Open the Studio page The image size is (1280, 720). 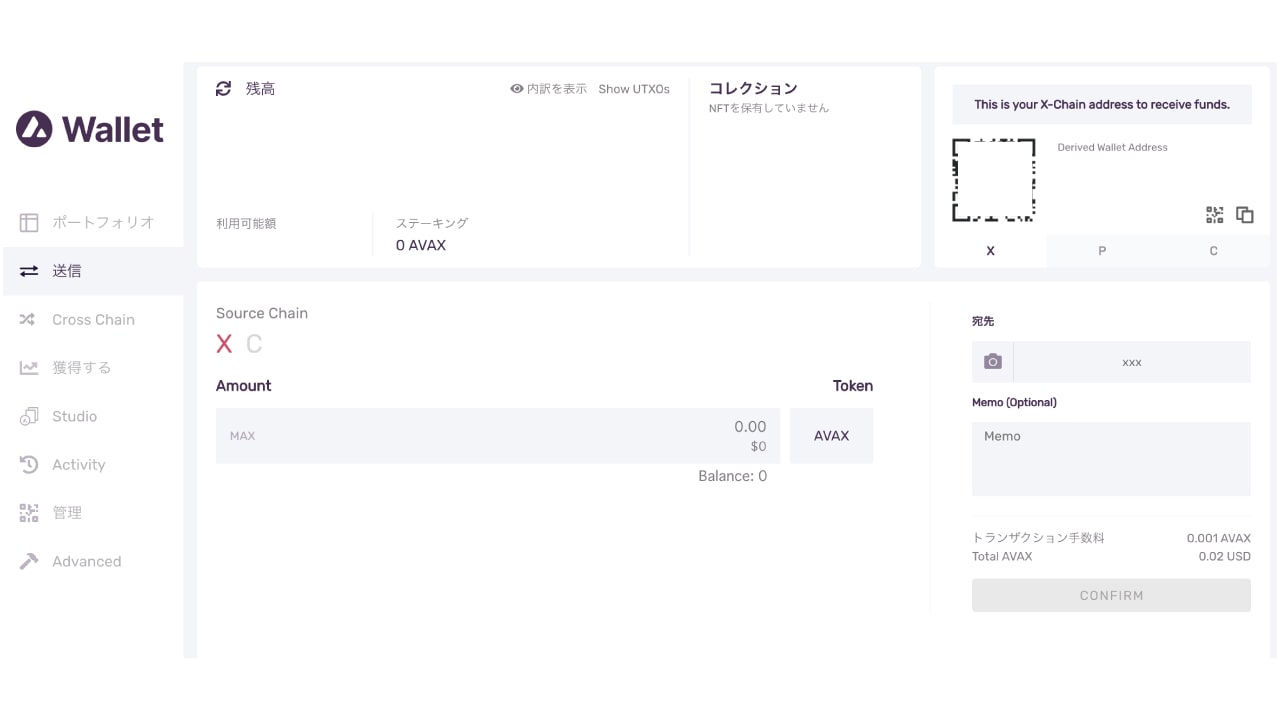[x=93, y=417]
